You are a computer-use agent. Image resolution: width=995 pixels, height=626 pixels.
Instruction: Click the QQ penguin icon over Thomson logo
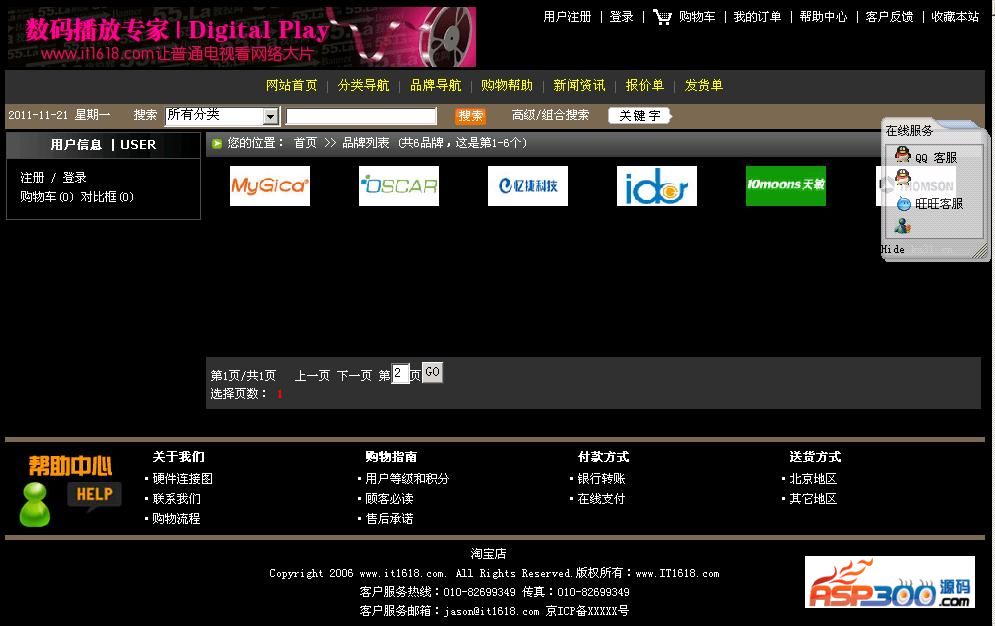pyautogui.click(x=903, y=177)
